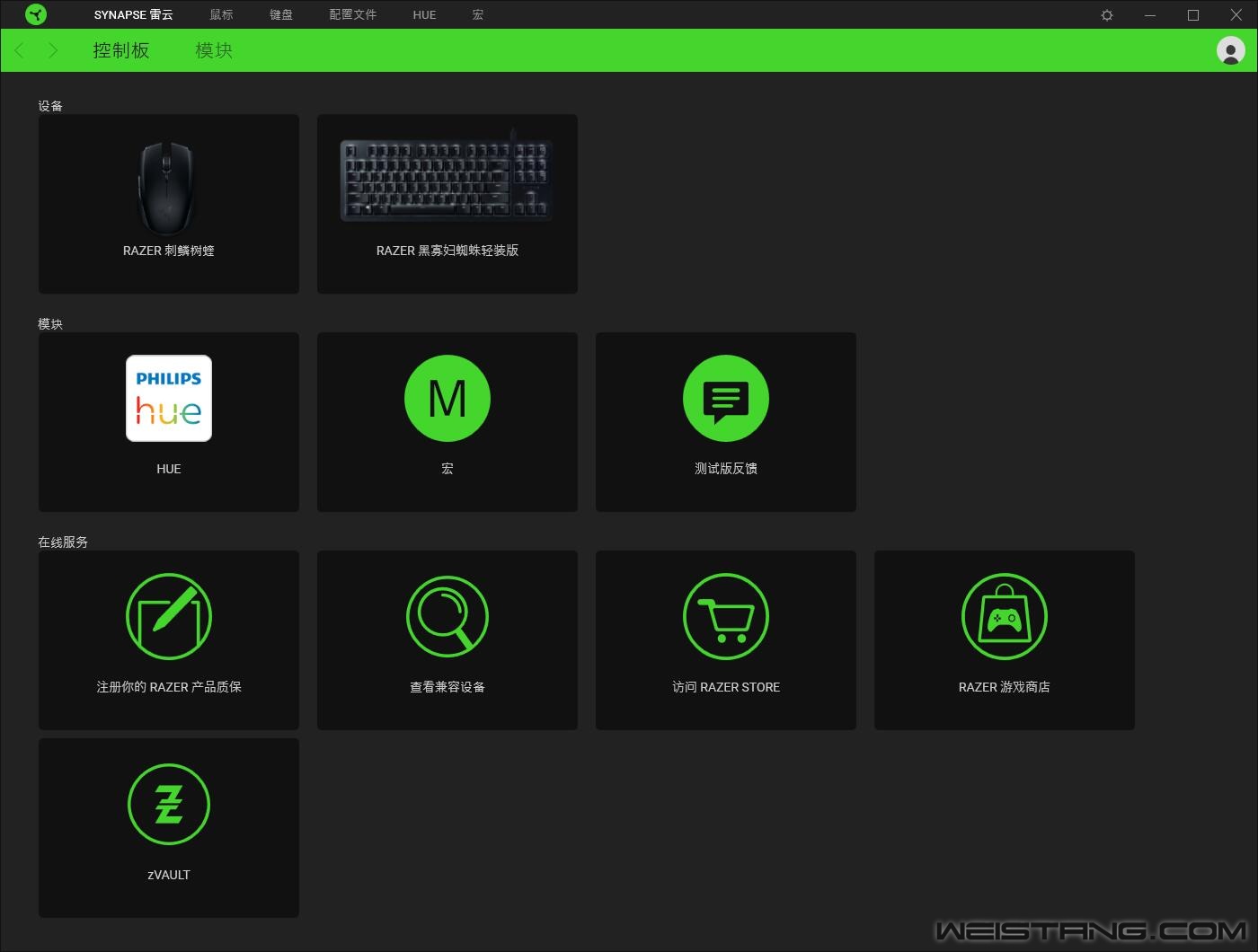Open the settings gear icon
1258x952 pixels.
(1107, 15)
